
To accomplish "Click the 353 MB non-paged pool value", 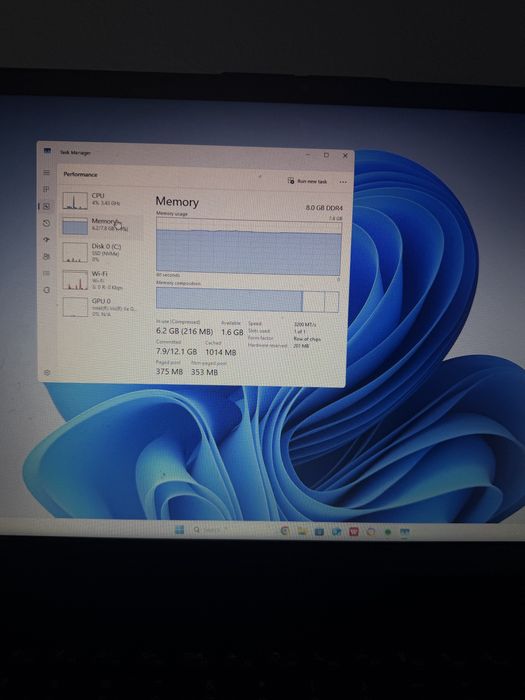I will (204, 372).
